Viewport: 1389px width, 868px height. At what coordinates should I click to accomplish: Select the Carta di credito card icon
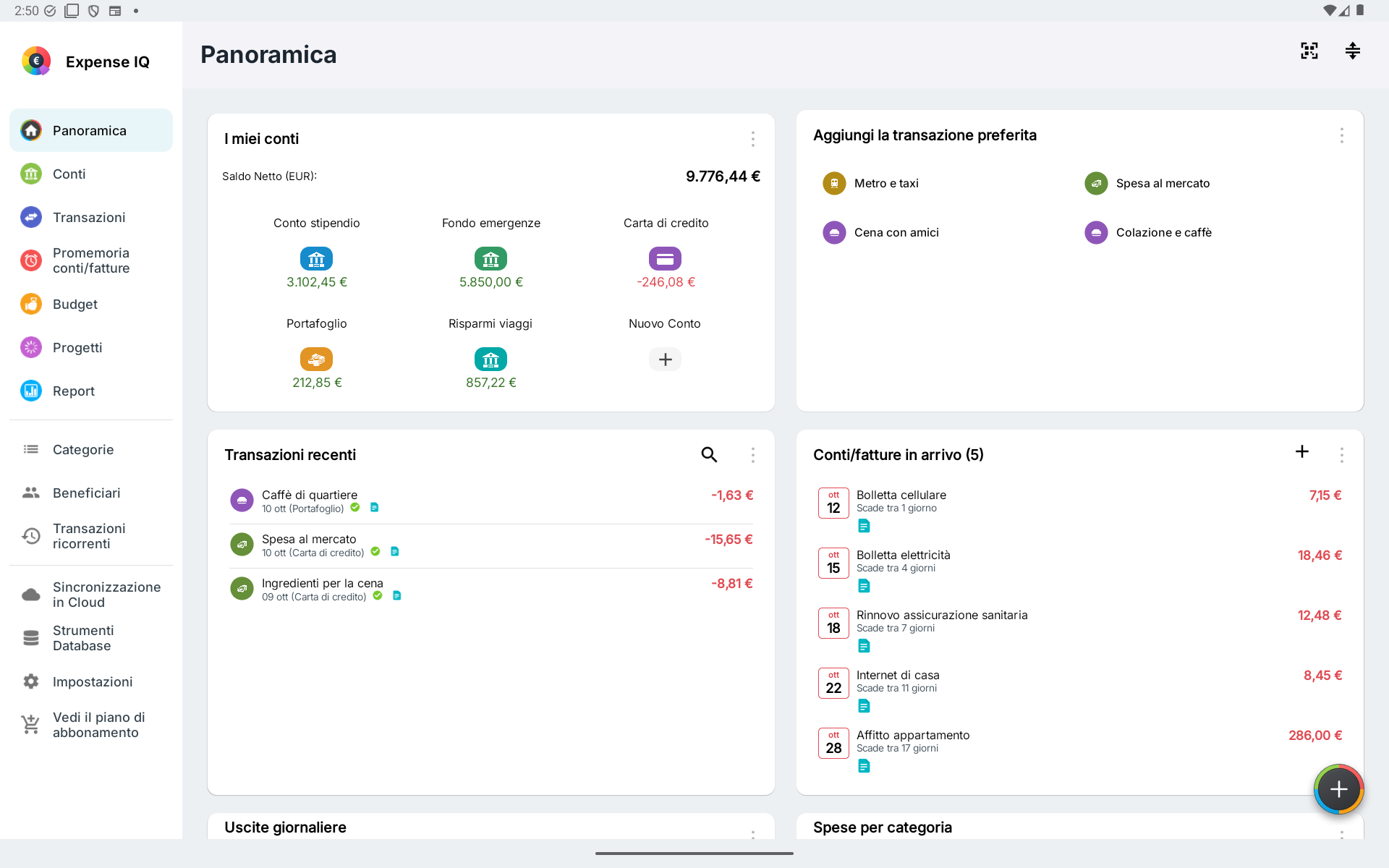(x=665, y=258)
